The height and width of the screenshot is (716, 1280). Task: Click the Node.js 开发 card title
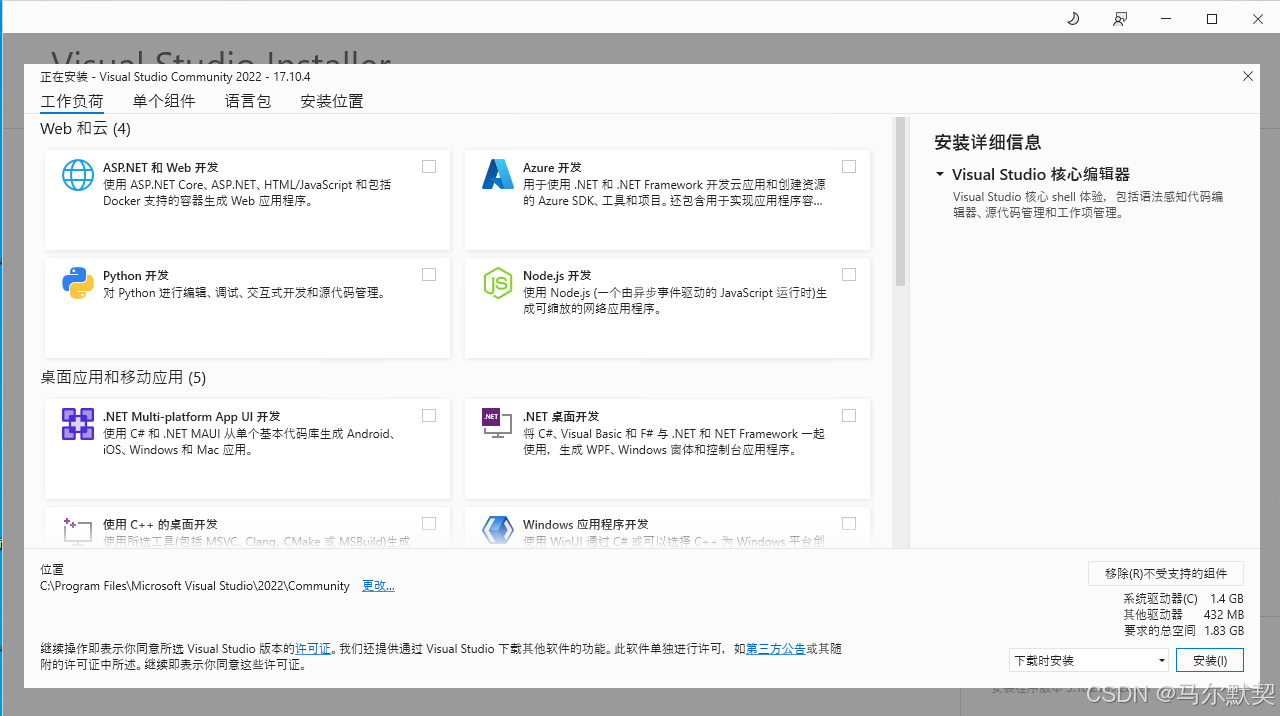(x=557, y=276)
